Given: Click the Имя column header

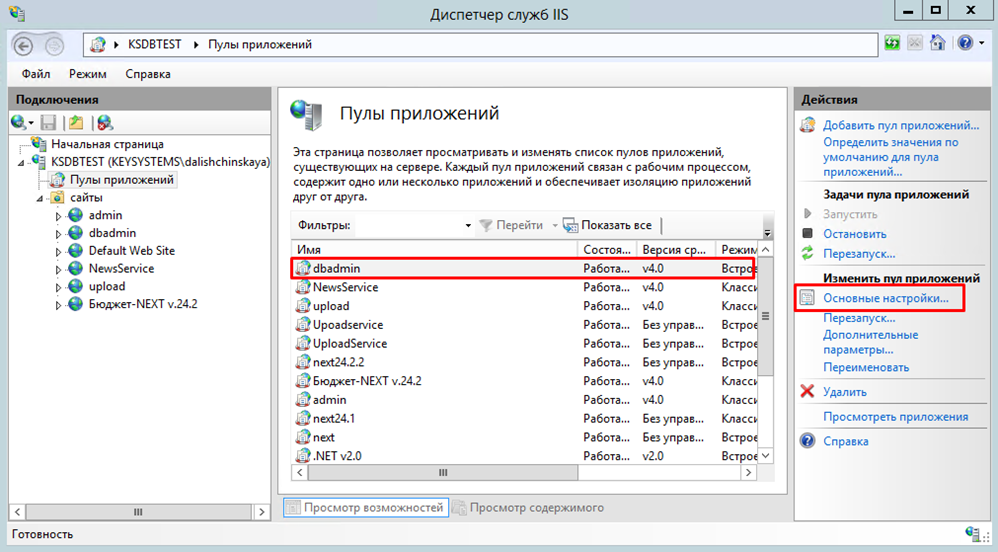Looking at the screenshot, I should point(435,249).
